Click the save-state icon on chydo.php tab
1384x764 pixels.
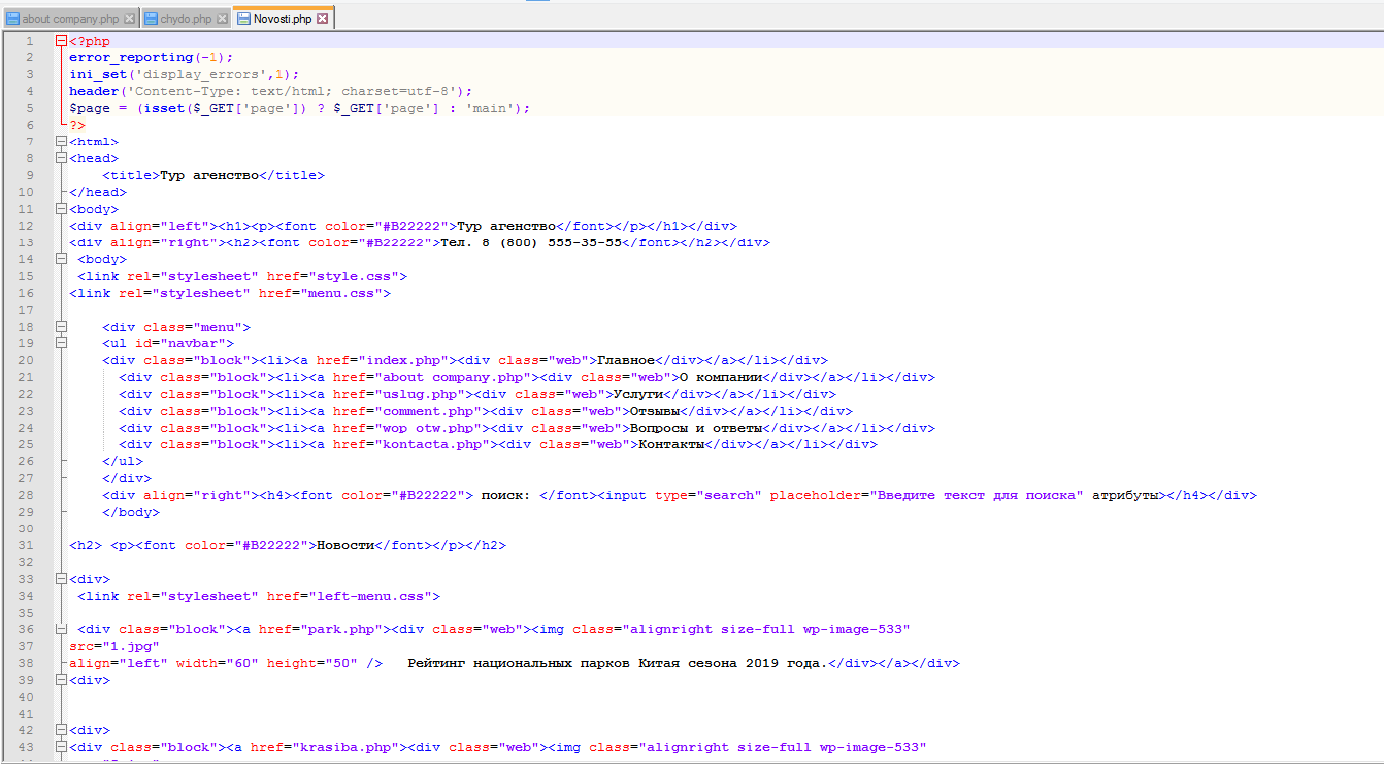(150, 19)
